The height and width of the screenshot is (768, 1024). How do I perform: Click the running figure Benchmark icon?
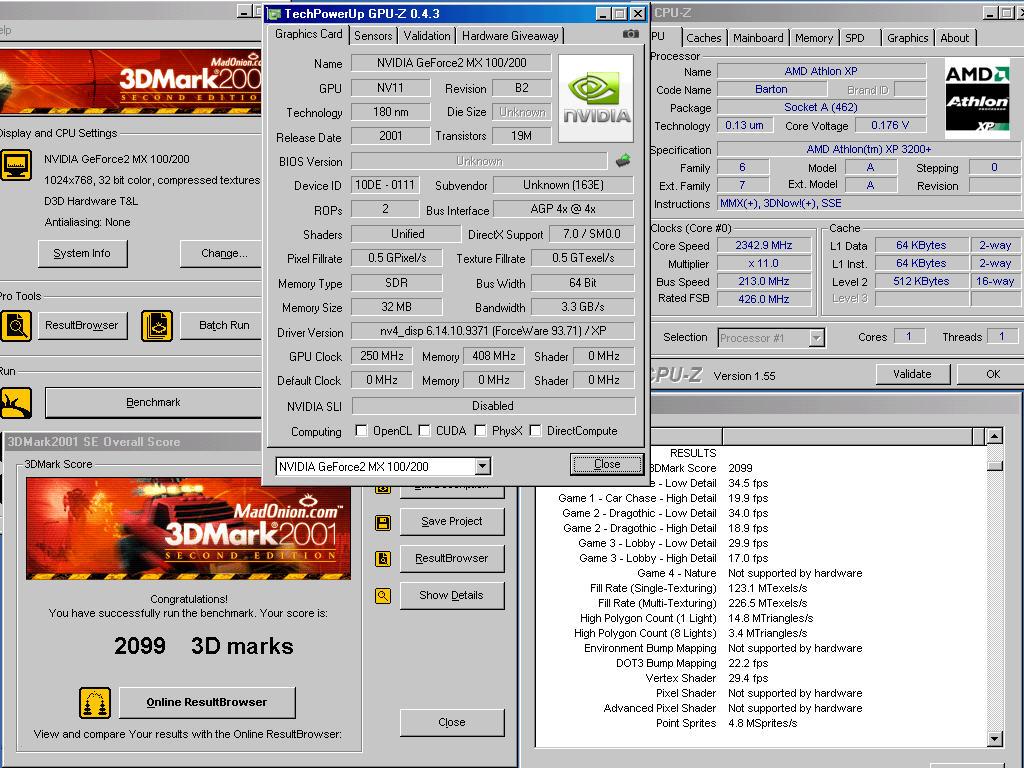point(16,402)
